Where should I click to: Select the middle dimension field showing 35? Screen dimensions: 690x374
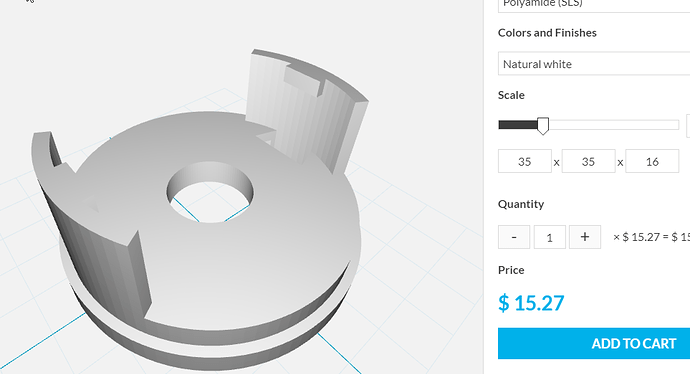pyautogui.click(x=588, y=161)
